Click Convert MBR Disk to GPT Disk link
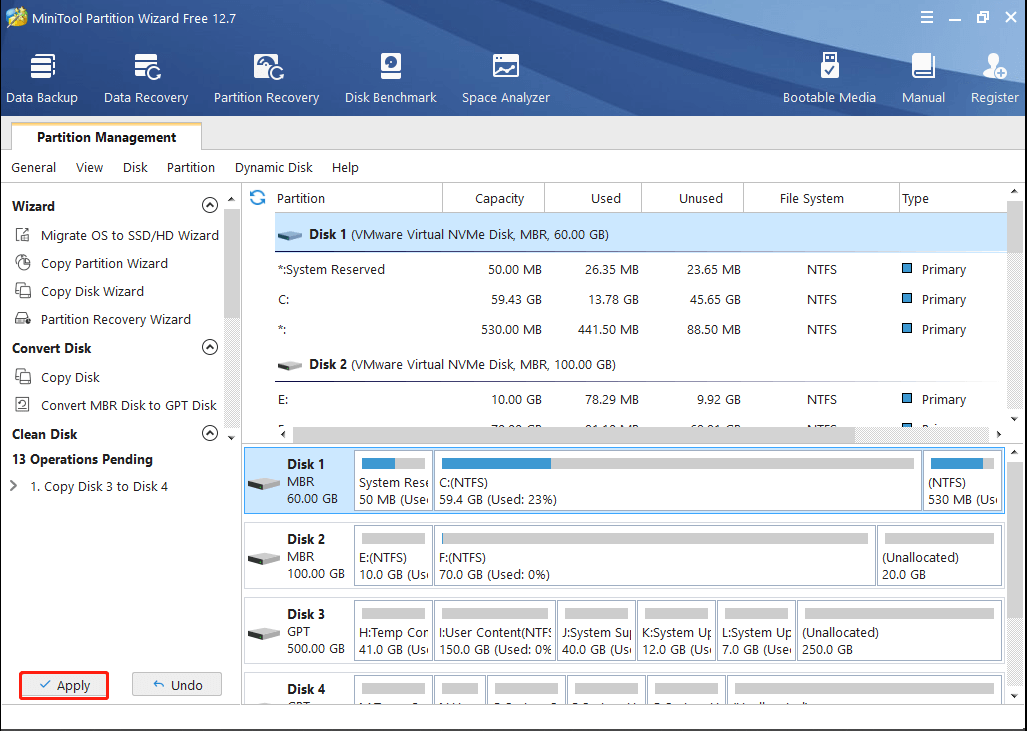Screen dimensions: 1027x731 128,405
